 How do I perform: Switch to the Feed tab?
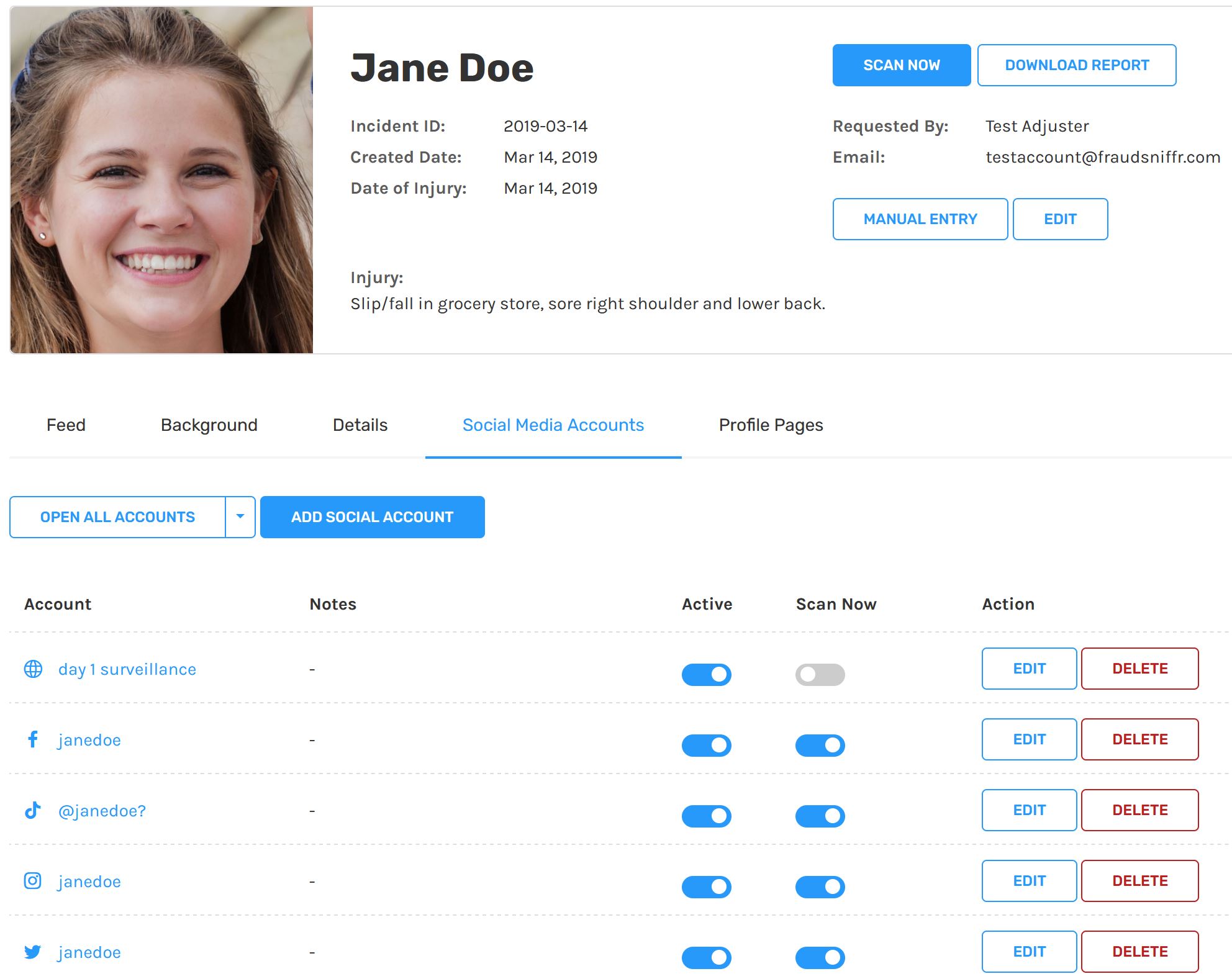click(66, 425)
